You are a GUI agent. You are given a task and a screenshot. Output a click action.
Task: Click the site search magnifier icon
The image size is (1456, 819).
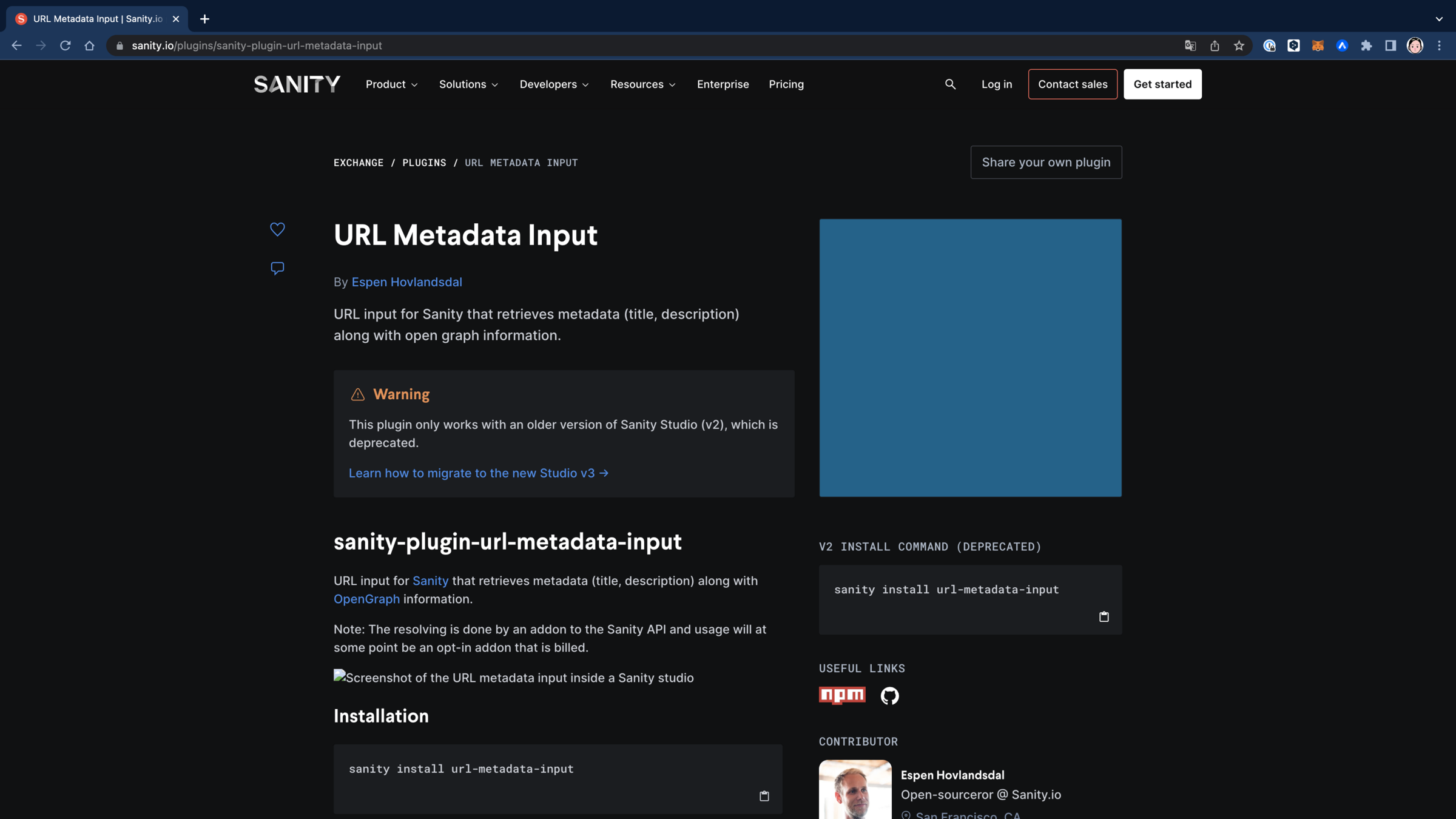[x=950, y=84]
